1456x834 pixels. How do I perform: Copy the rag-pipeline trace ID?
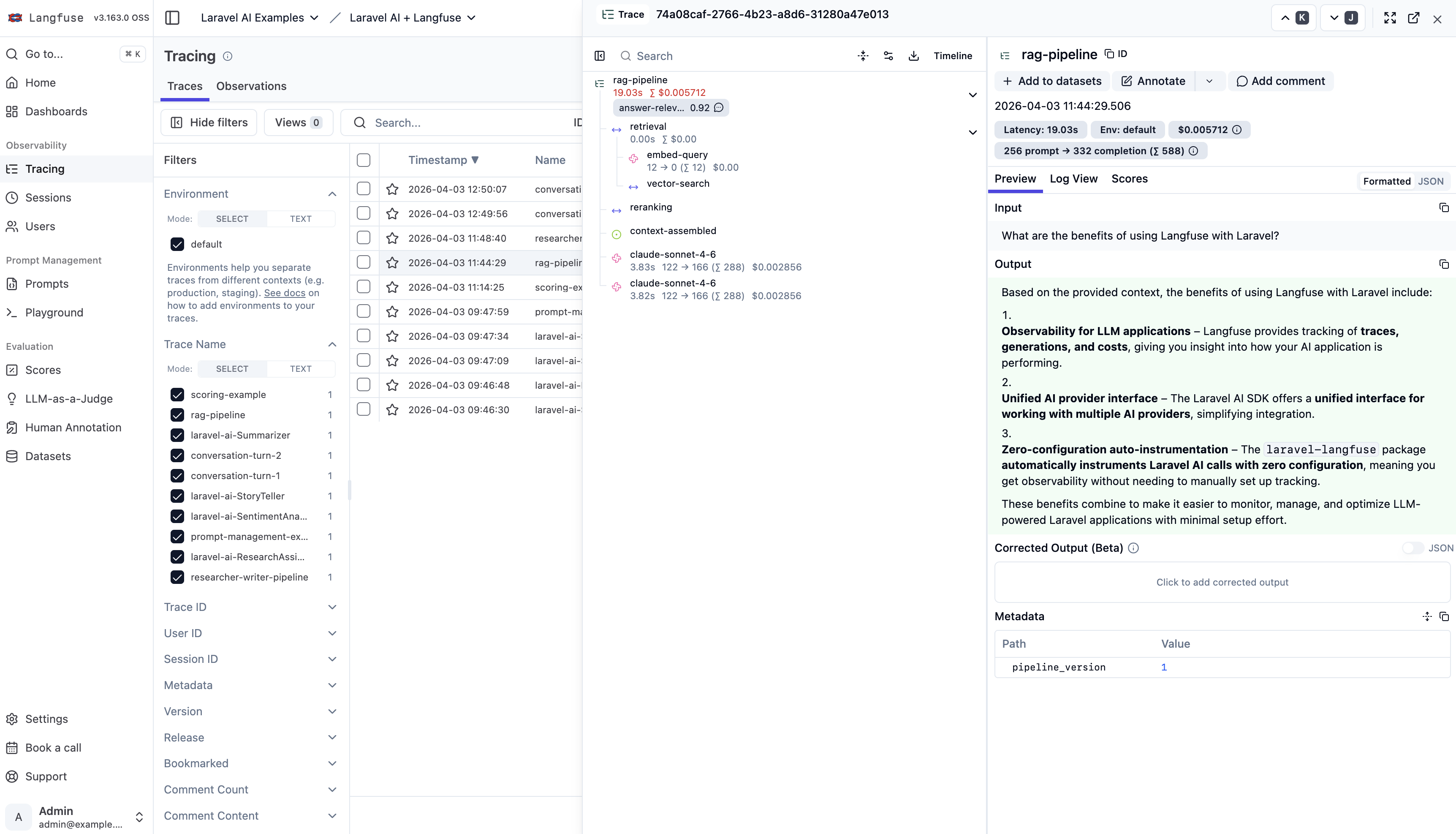tap(1110, 54)
